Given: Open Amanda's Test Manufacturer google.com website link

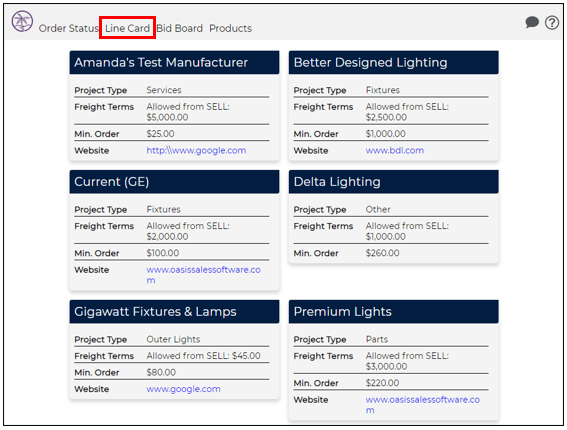Looking at the screenshot, I should coord(196,150).
